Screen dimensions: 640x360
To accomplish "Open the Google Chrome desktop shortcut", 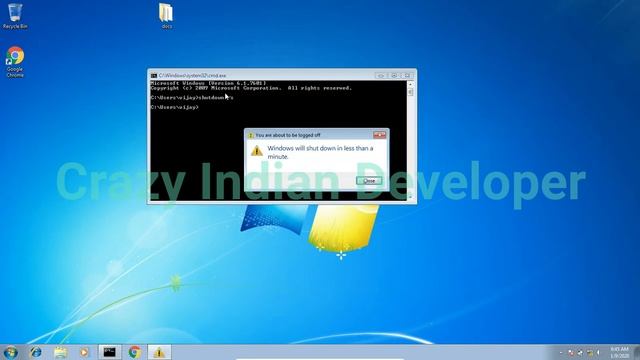I will 15,62.
